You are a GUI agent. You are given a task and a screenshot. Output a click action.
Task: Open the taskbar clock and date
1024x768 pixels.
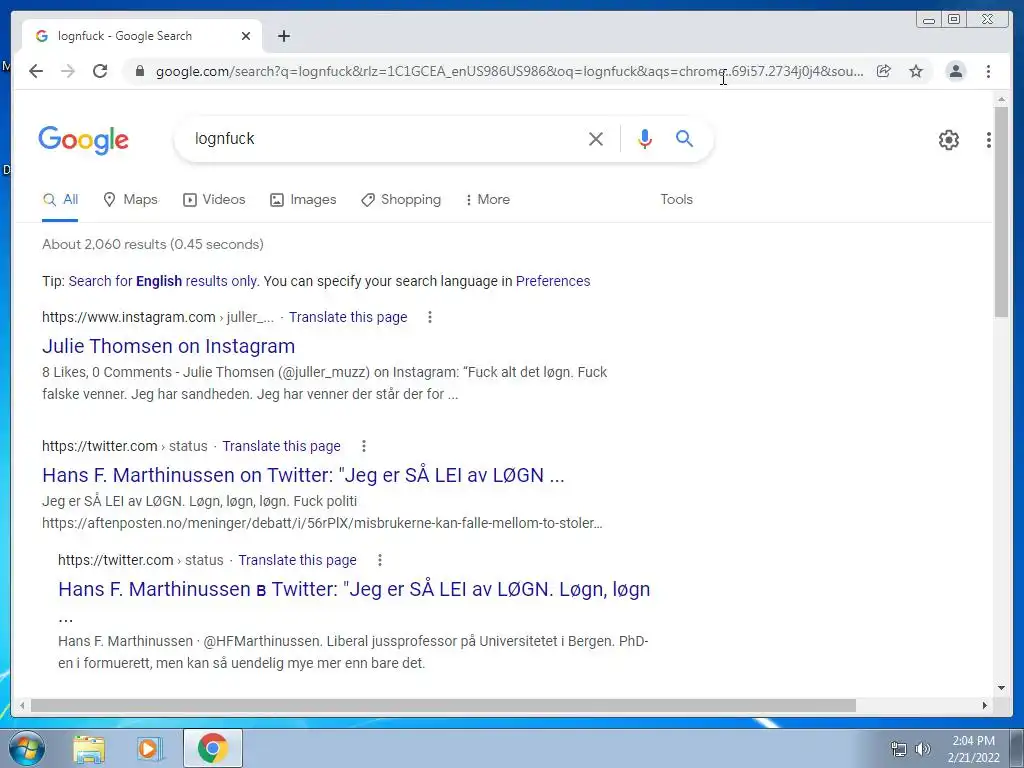pyautogui.click(x=973, y=749)
